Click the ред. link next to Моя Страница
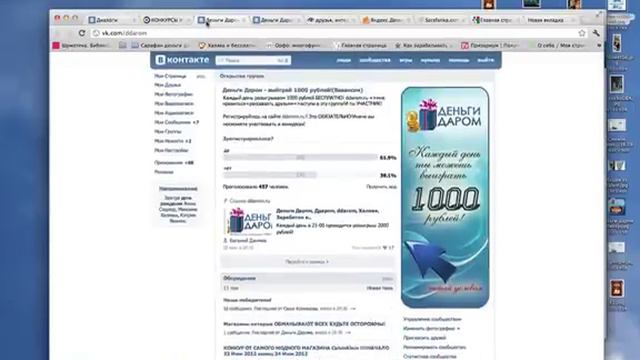 pos(200,76)
